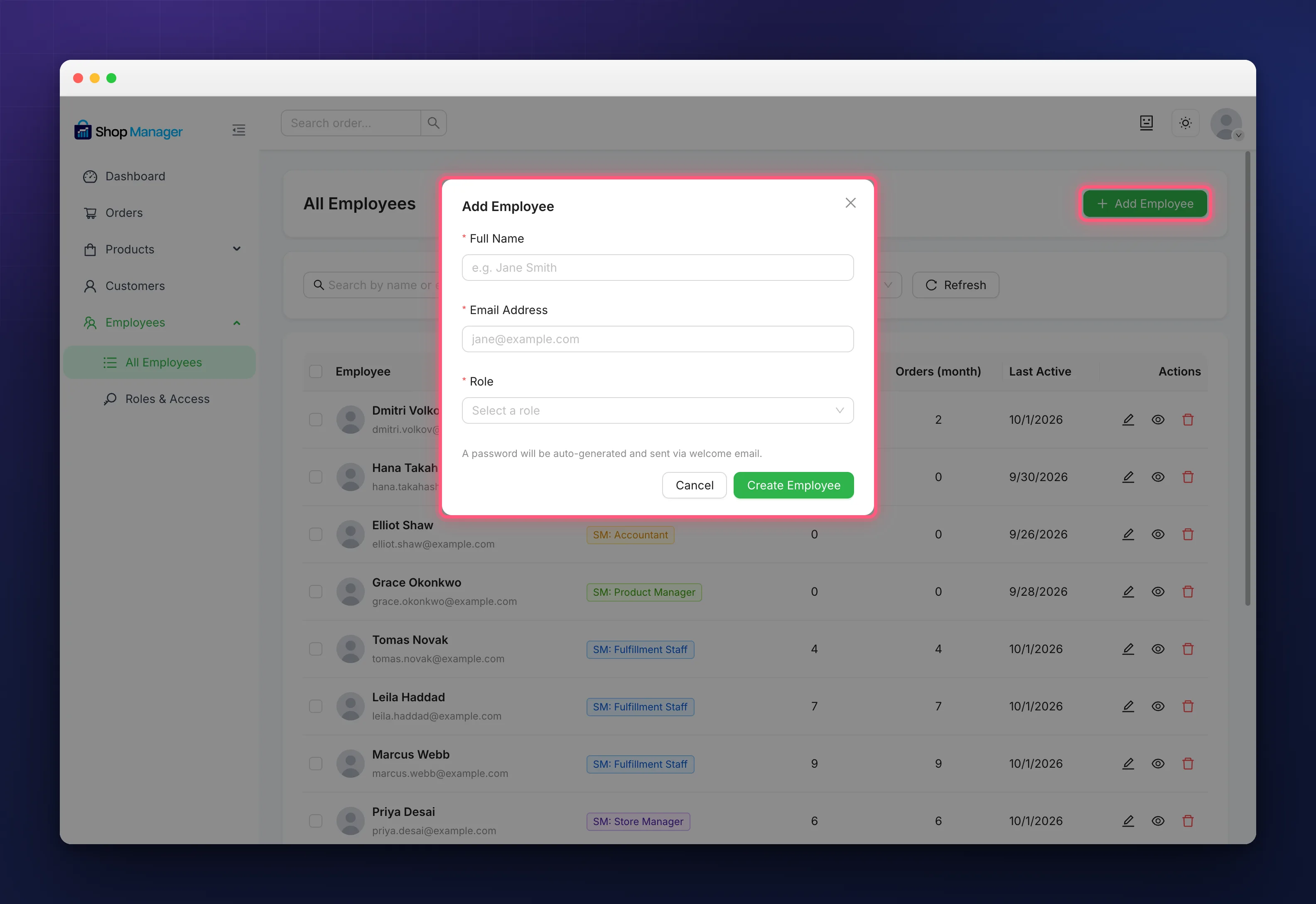The image size is (1316, 904).
Task: Delete Hana Takahashi row trash icon
Action: 1188,477
